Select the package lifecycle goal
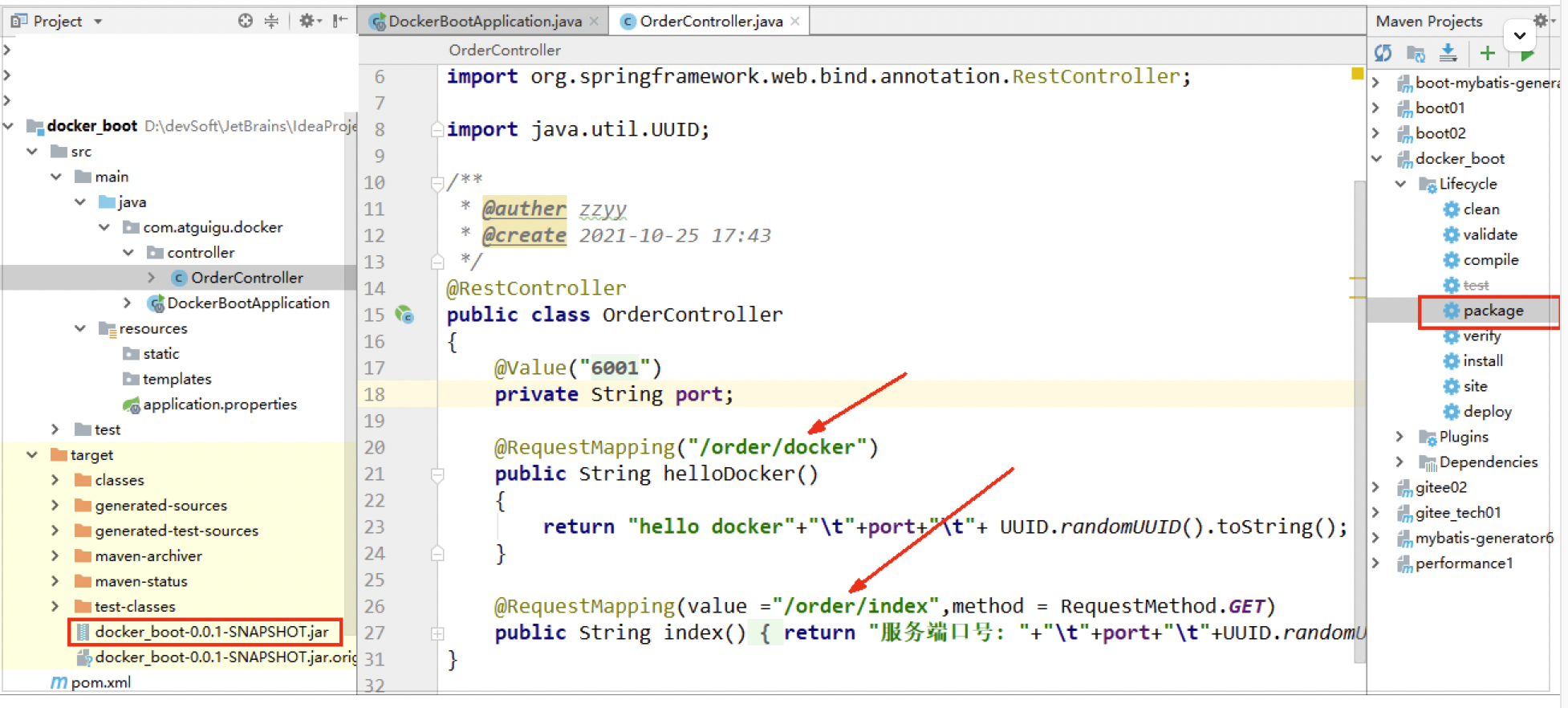The height and width of the screenshot is (708, 1568). tap(1492, 311)
